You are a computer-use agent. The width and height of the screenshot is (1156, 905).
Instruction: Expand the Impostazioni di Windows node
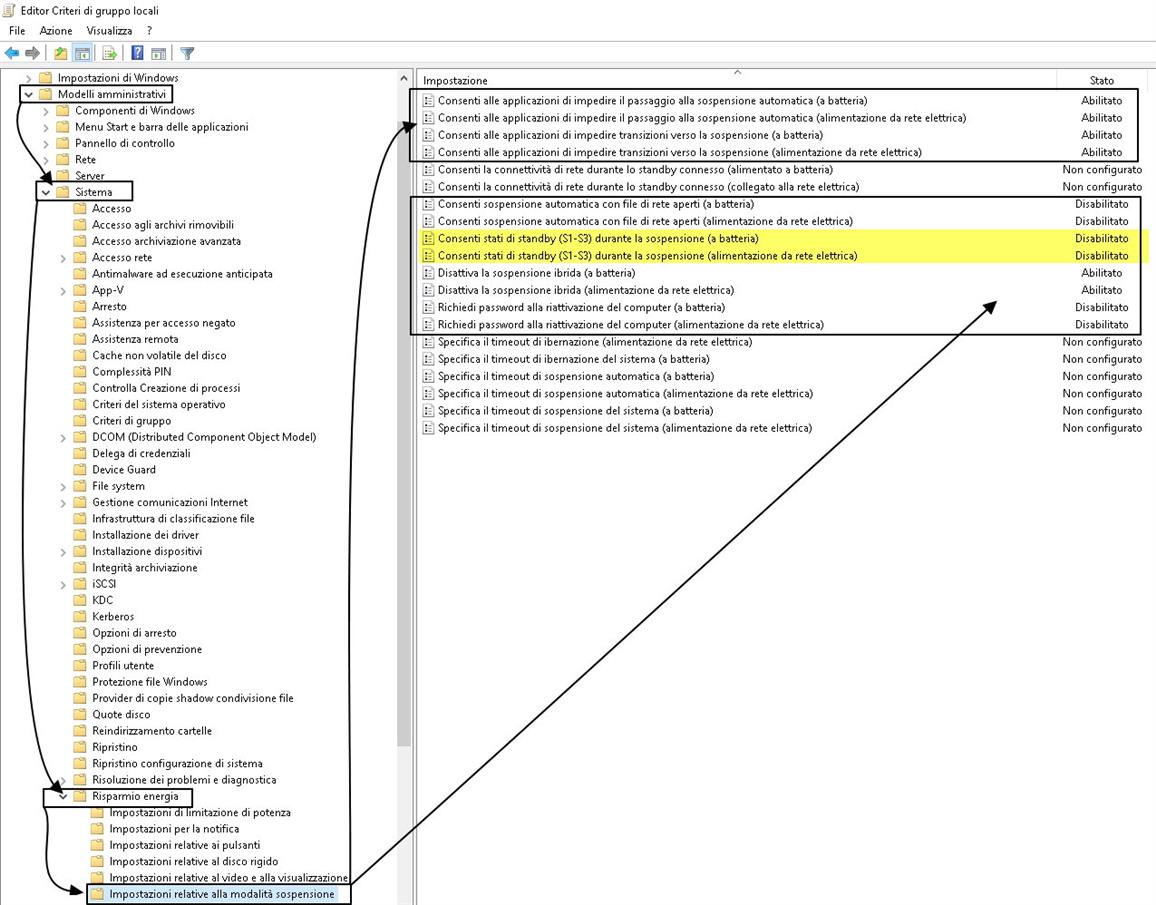click(29, 78)
